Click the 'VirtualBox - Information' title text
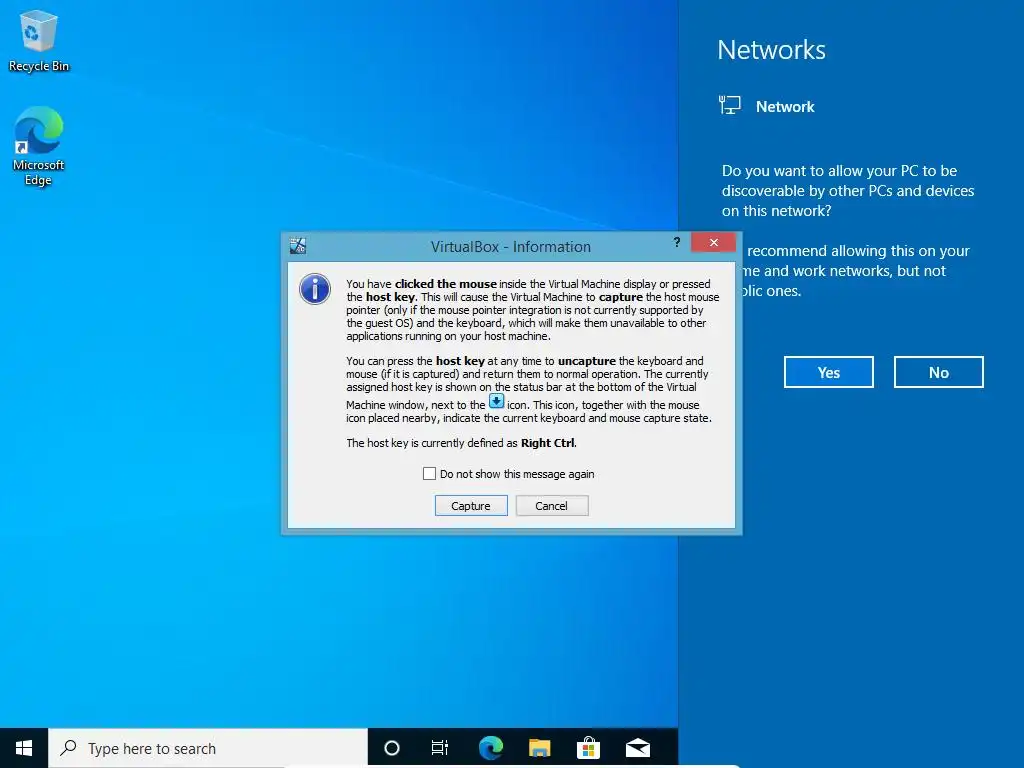 tap(511, 247)
